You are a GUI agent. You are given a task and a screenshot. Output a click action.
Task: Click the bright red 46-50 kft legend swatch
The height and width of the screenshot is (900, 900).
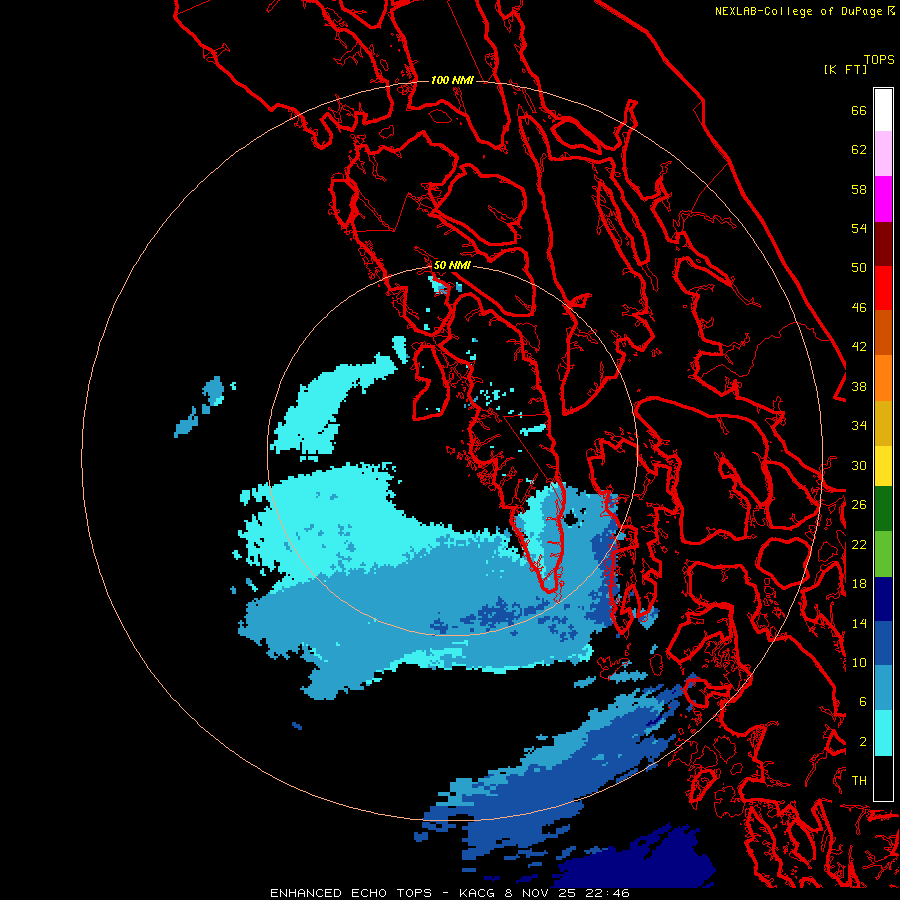pos(883,288)
